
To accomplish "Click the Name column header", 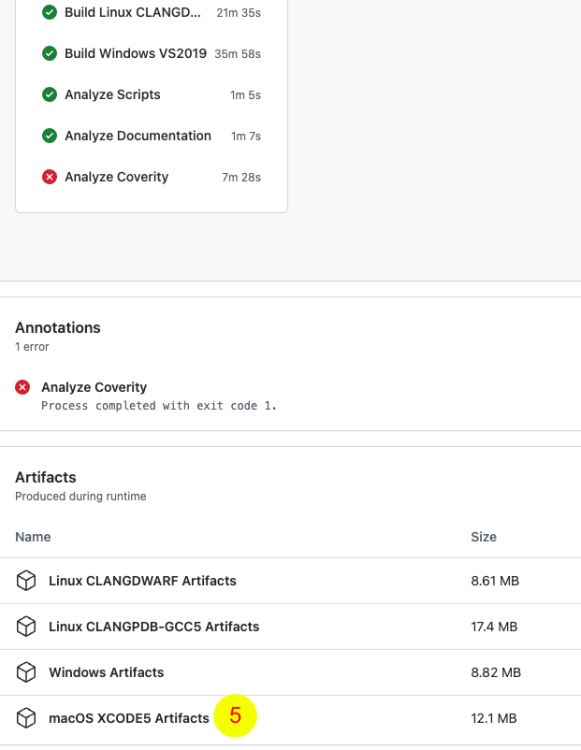I will (x=33, y=537).
